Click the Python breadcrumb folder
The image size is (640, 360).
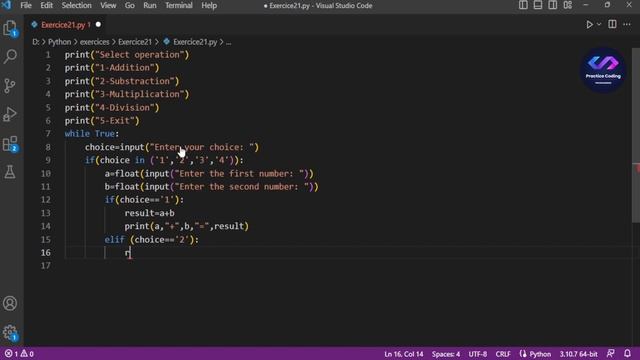60,42
